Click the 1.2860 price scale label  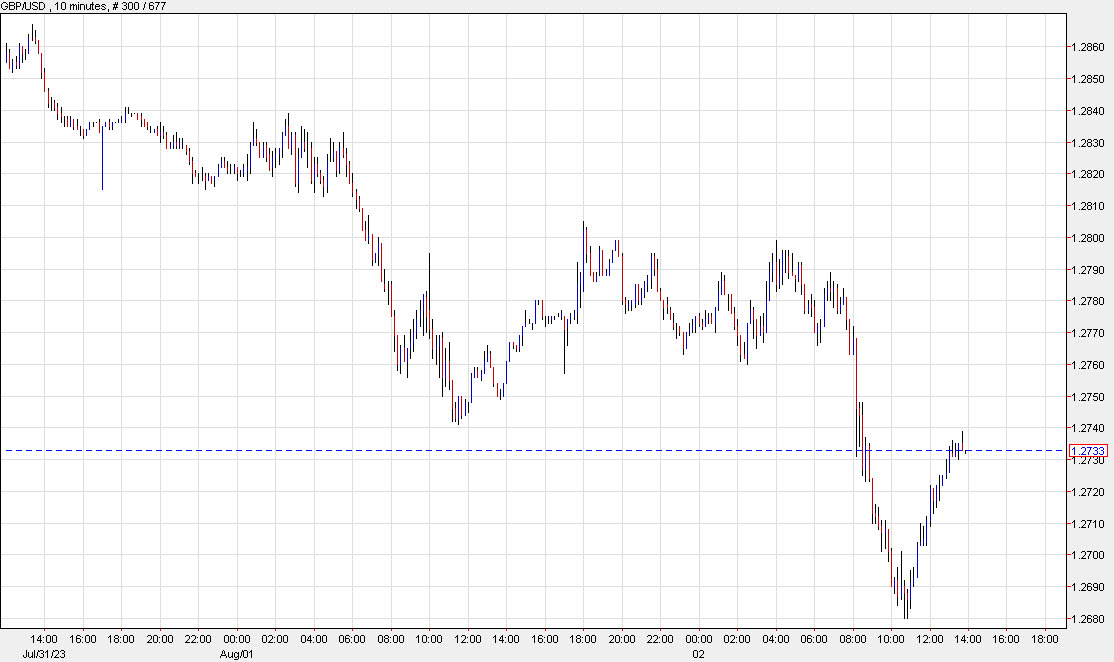point(1087,47)
